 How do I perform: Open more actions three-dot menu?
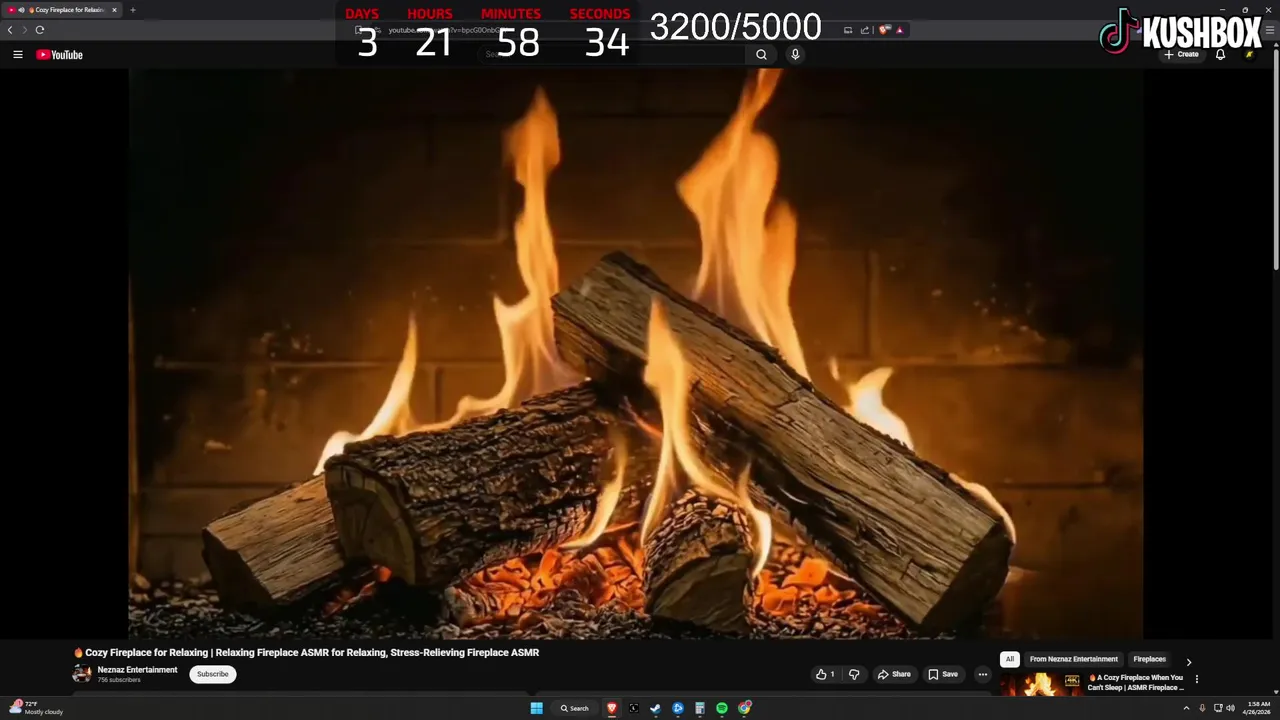pos(982,674)
